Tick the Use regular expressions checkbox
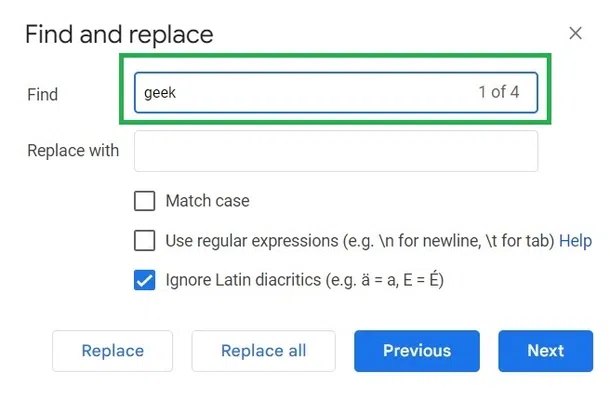This screenshot has height=400, width=610. pos(145,241)
